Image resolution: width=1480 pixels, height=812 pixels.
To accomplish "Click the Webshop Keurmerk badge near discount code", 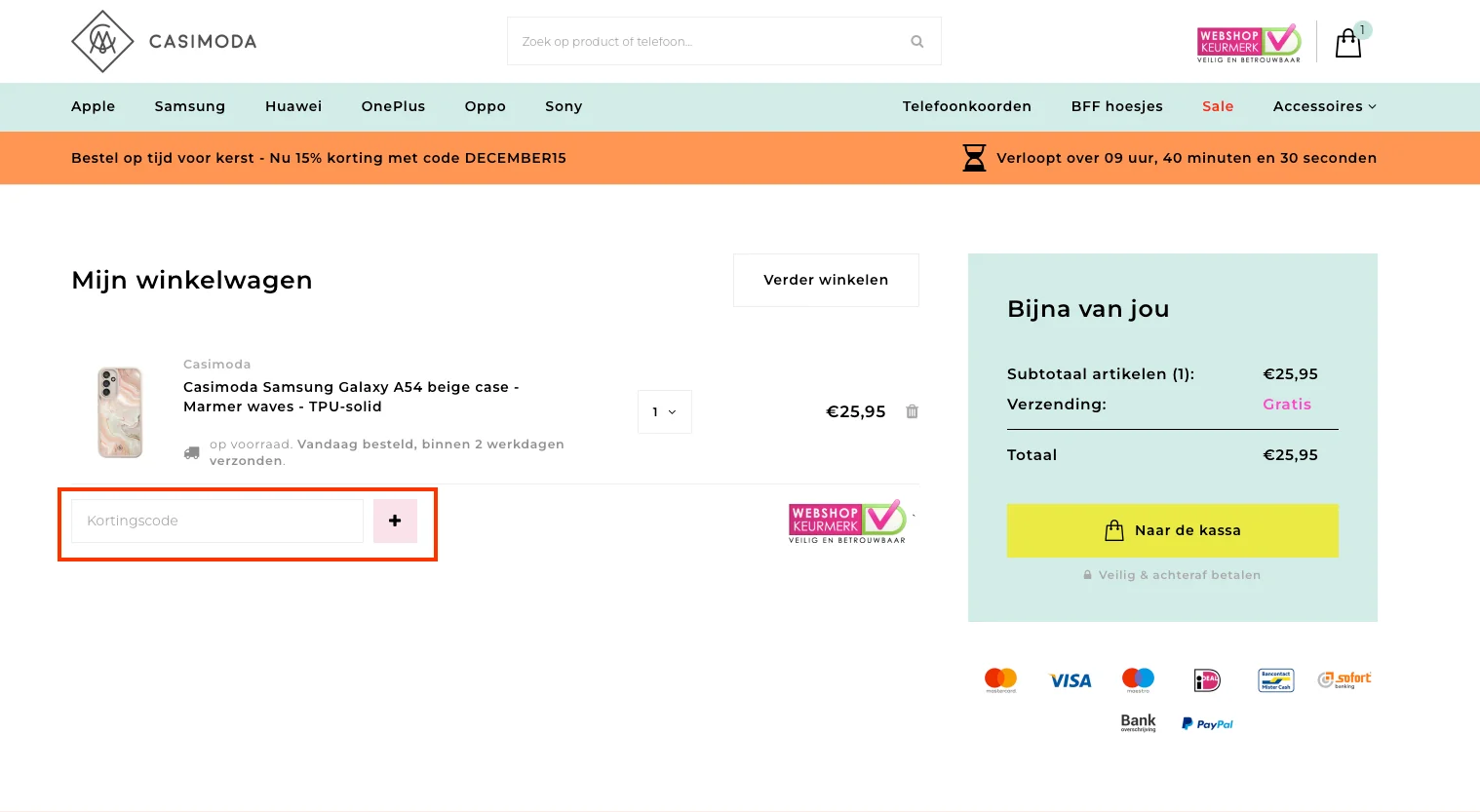I will click(x=846, y=521).
